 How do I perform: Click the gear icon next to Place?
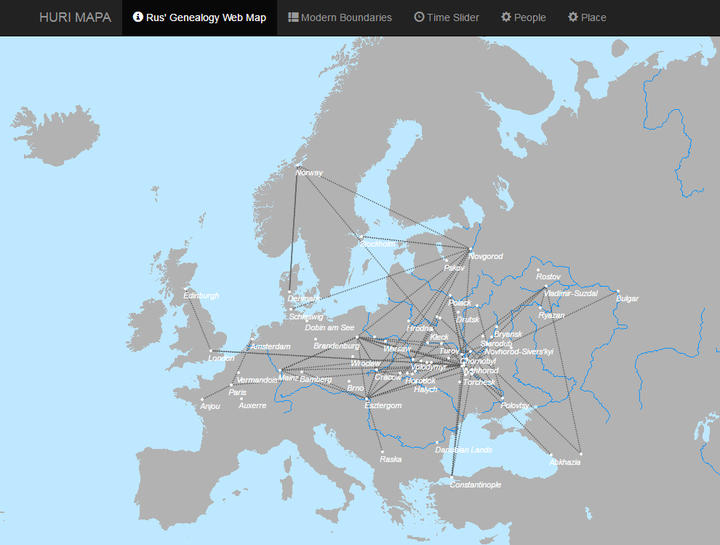(573, 17)
